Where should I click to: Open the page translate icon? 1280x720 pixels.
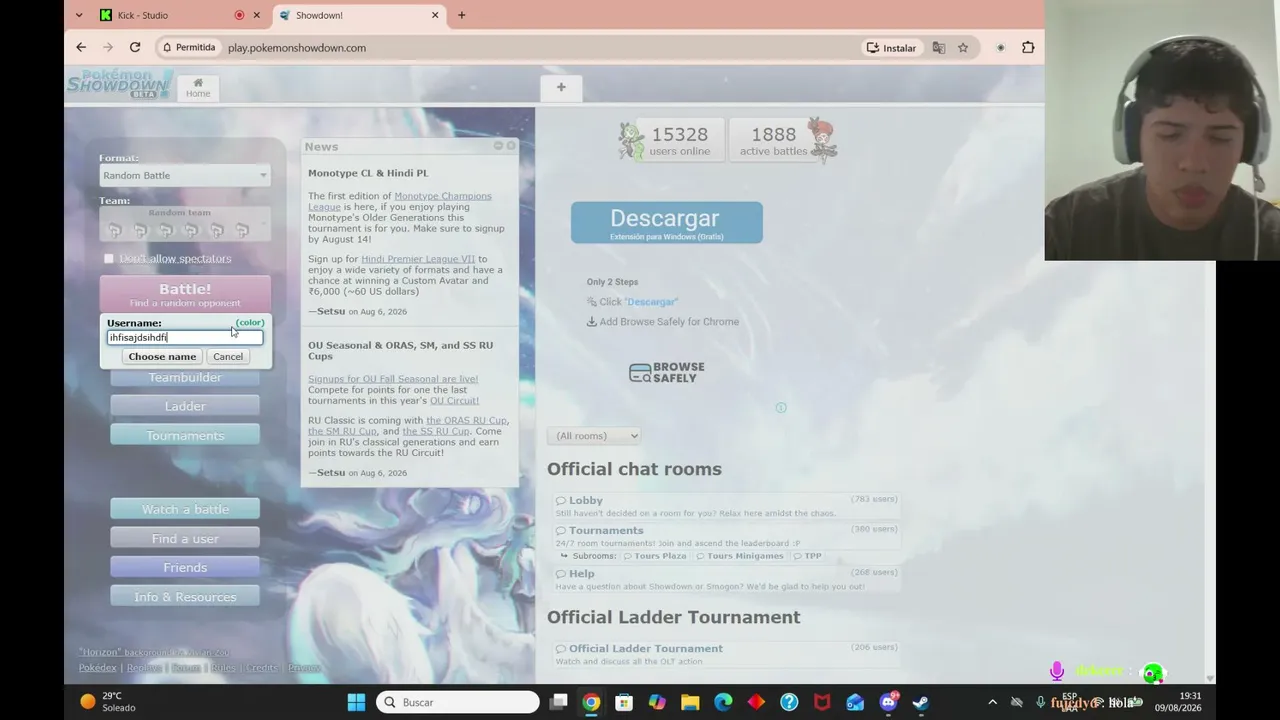(939, 47)
